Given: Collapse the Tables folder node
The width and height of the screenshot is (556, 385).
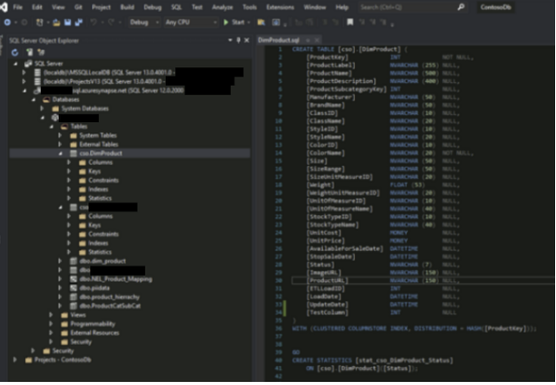Looking at the screenshot, I should pos(52,127).
